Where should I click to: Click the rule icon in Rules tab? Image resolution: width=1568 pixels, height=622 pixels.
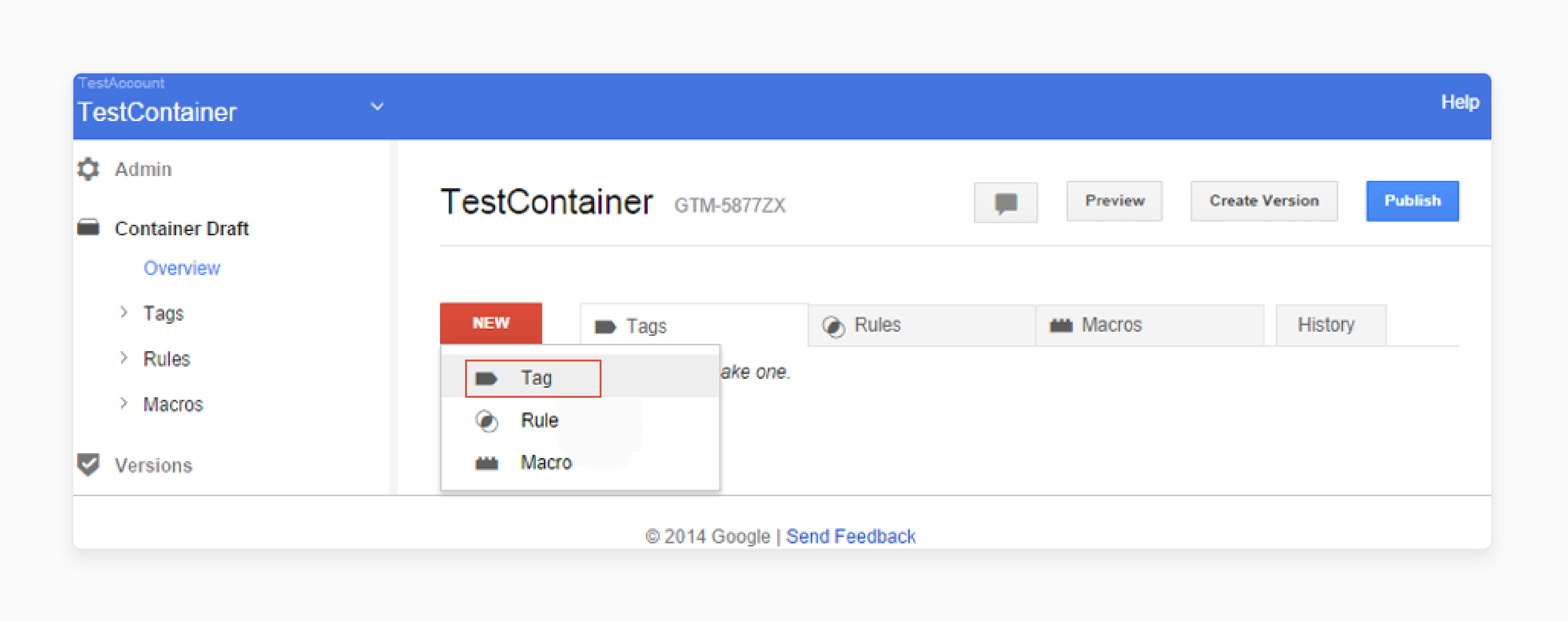[833, 326]
